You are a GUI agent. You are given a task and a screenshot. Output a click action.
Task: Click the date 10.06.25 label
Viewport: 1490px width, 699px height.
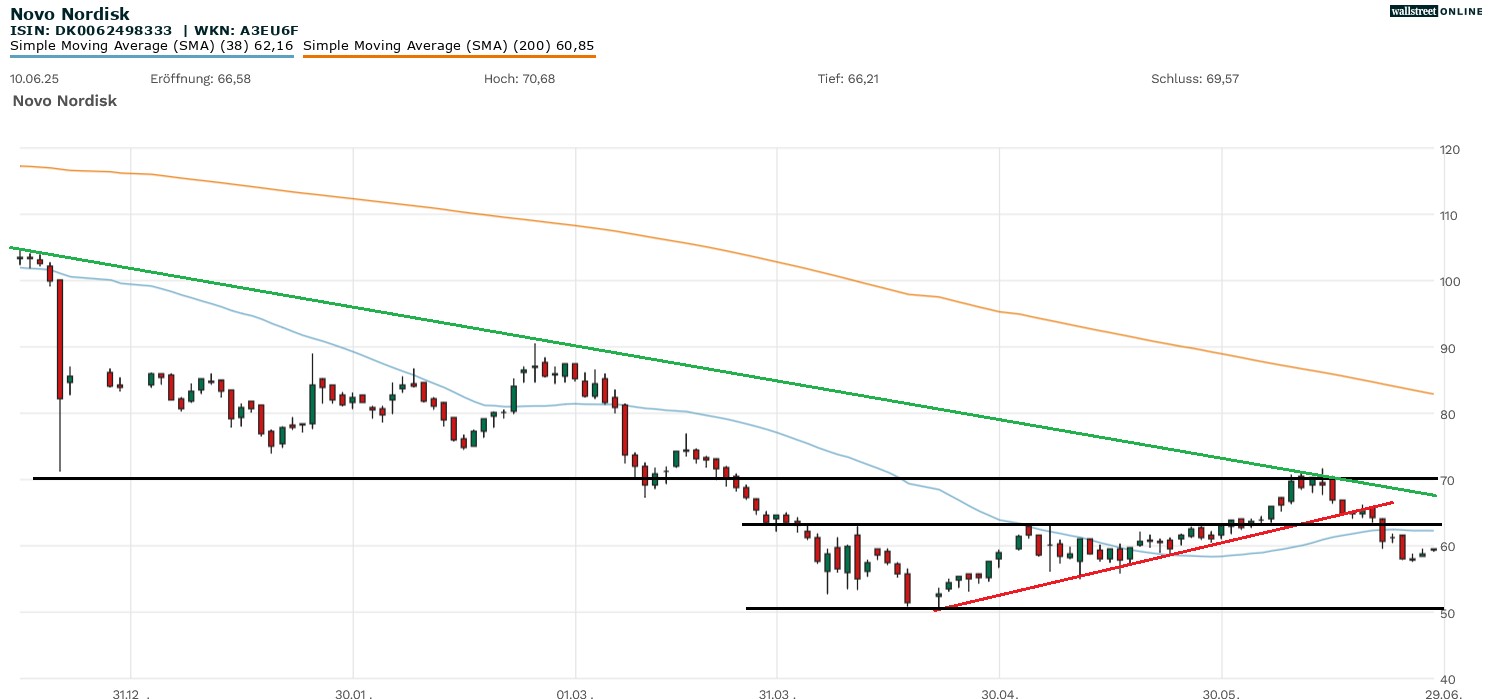(33, 79)
